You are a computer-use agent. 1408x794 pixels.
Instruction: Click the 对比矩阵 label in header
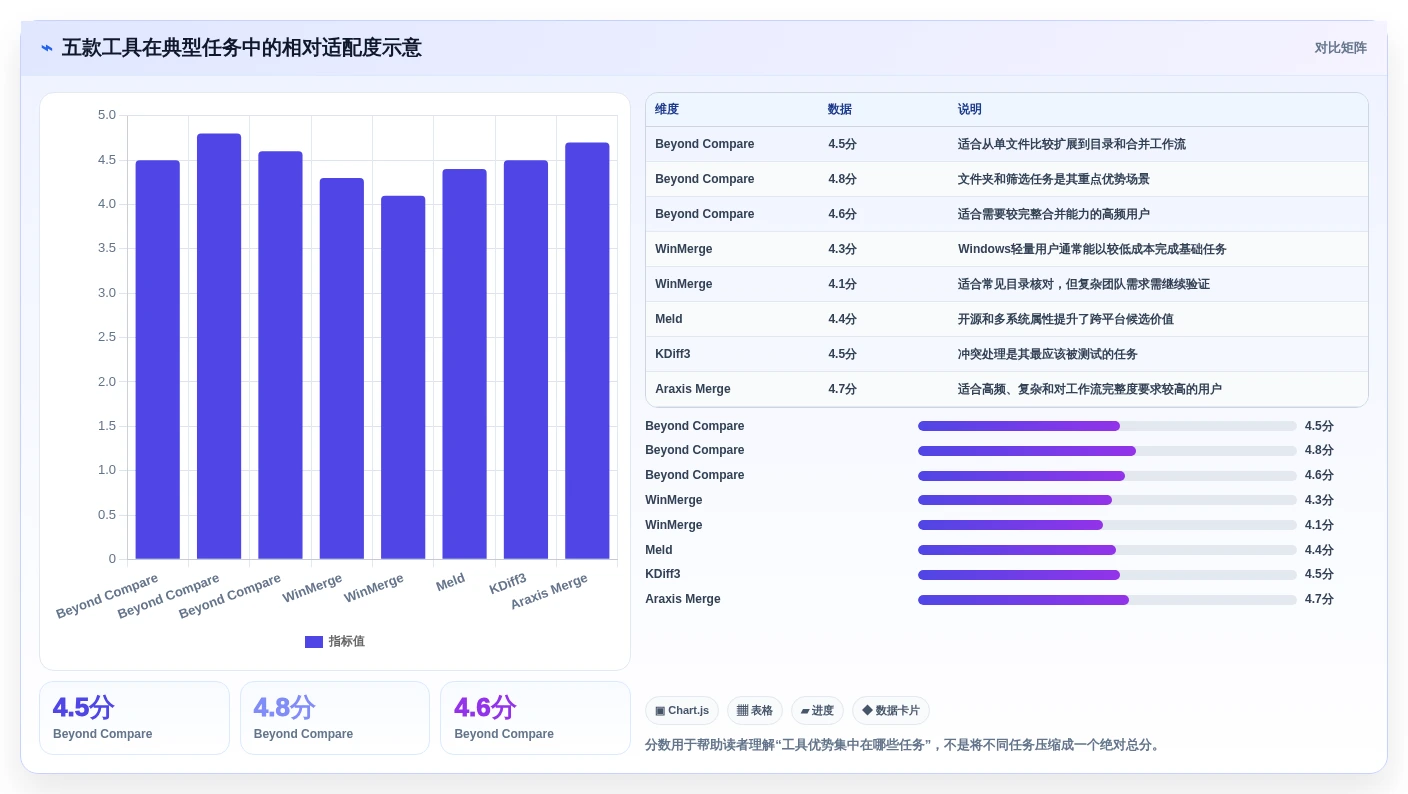pos(1341,48)
